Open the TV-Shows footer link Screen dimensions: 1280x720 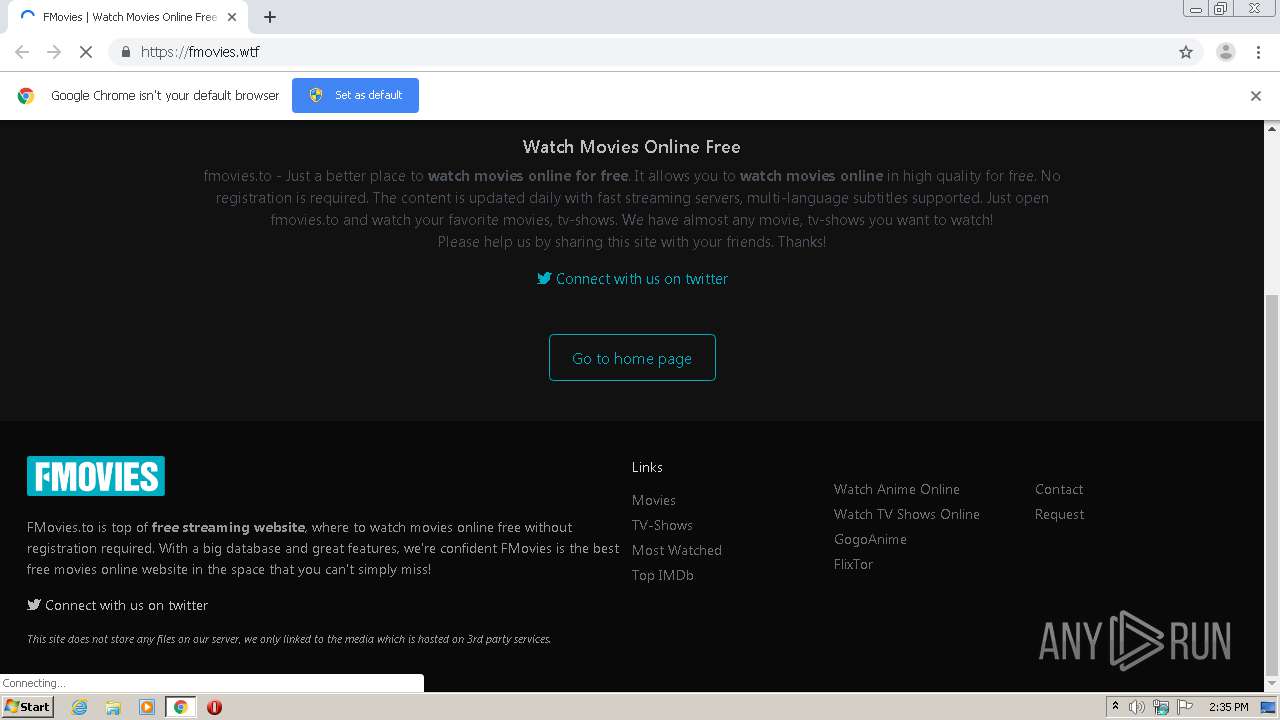[x=662, y=525]
